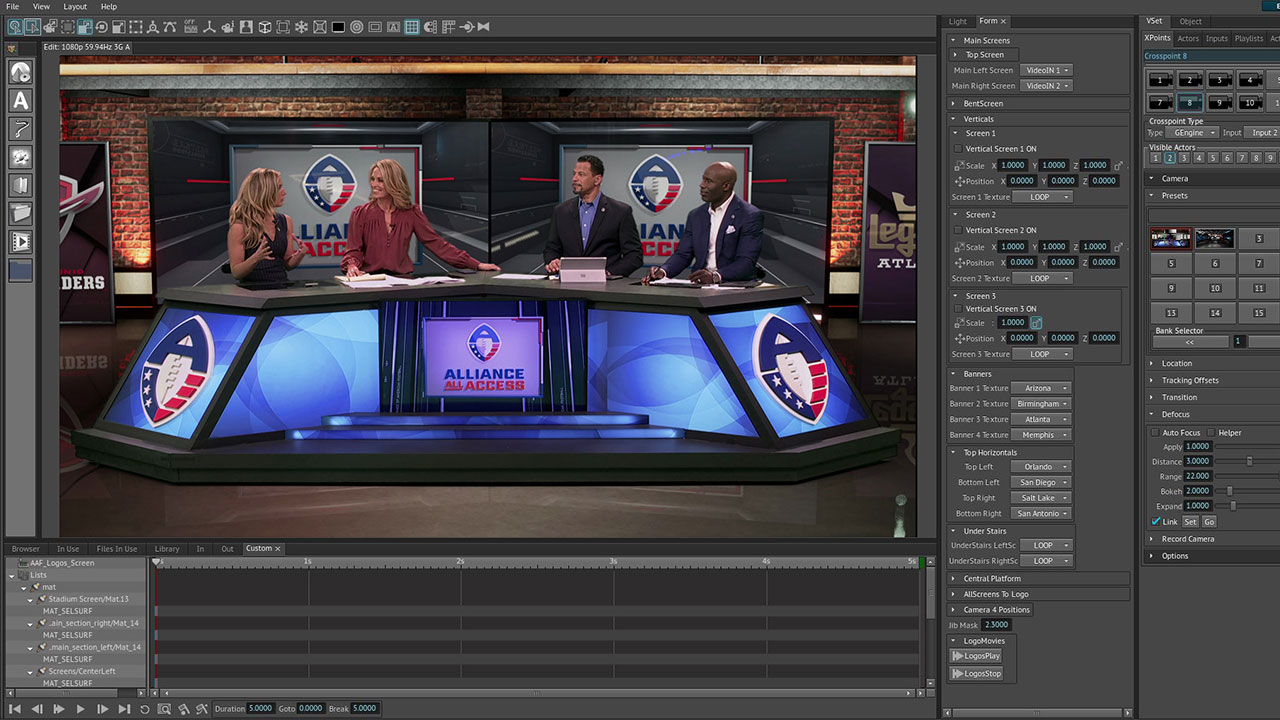1280x720 pixels.
Task: Click the bowtie icon at toolbar end
Action: tap(483, 27)
